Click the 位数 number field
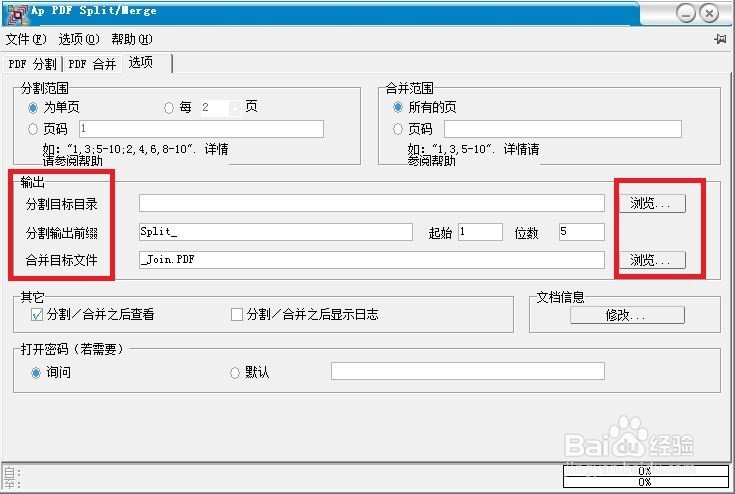Image resolution: width=735 pixels, height=494 pixels. tap(582, 232)
